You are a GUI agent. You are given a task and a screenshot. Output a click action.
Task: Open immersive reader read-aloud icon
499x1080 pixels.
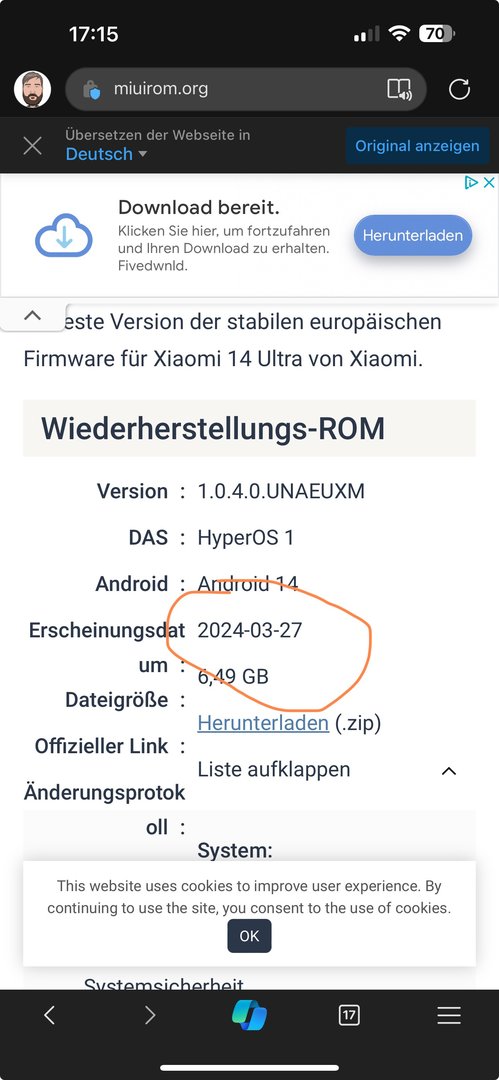click(x=399, y=89)
